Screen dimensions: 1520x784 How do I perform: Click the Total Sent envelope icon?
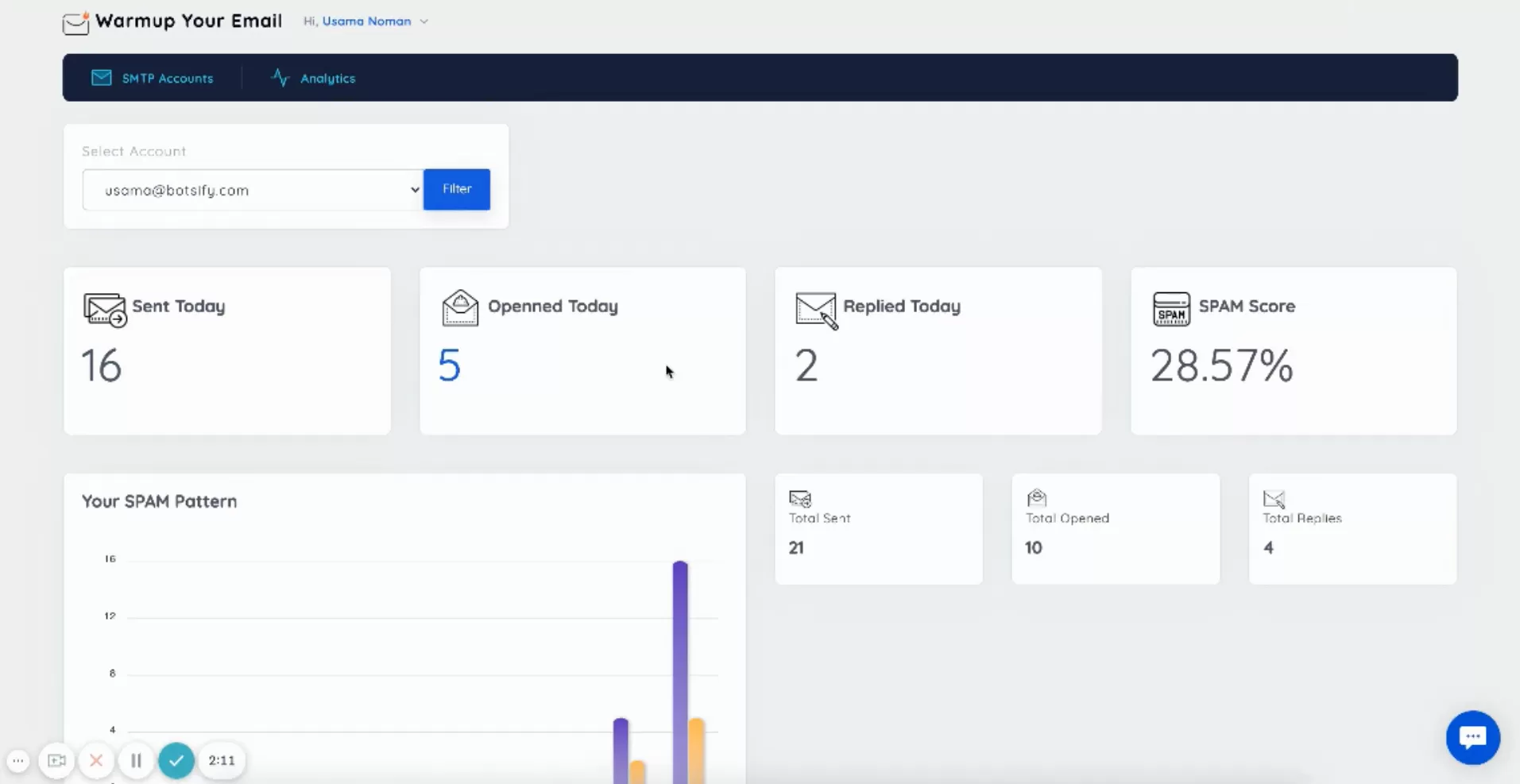coord(799,498)
